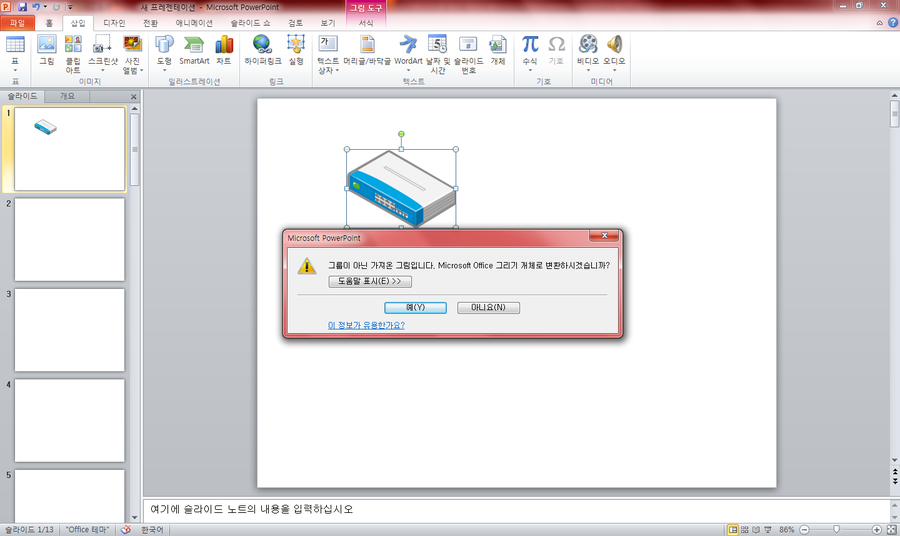Expand the 도형 dropdown arrow
This screenshot has width=900, height=536.
pos(164,71)
